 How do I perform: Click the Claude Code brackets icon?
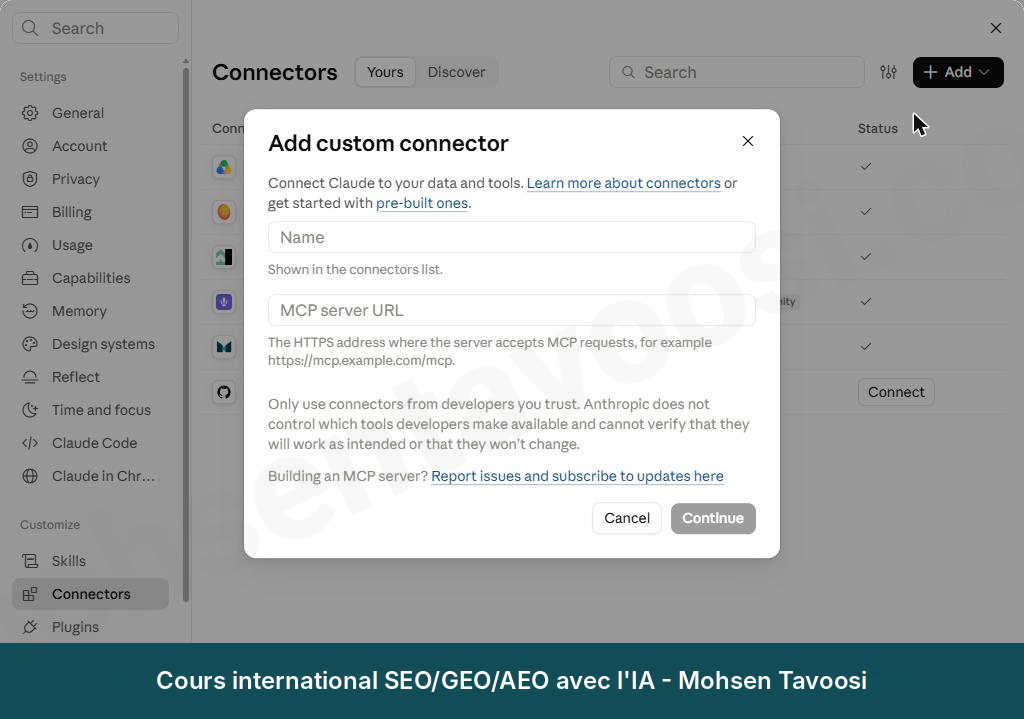(30, 443)
